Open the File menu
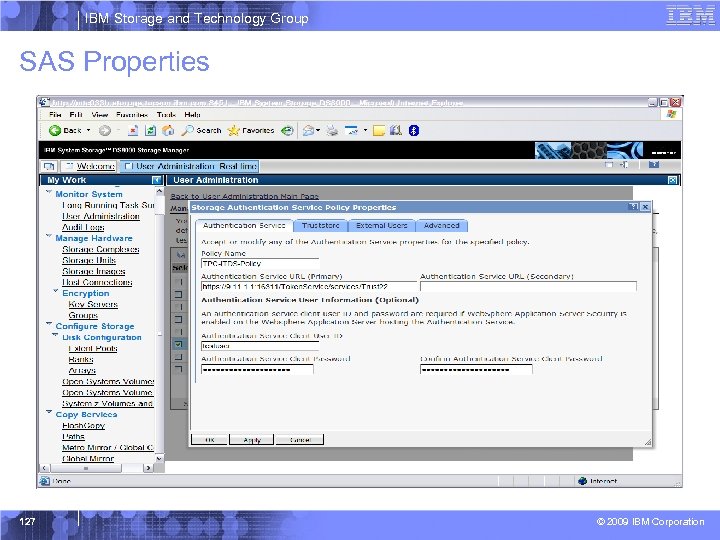This screenshot has height=540, width=720. pos(55,114)
